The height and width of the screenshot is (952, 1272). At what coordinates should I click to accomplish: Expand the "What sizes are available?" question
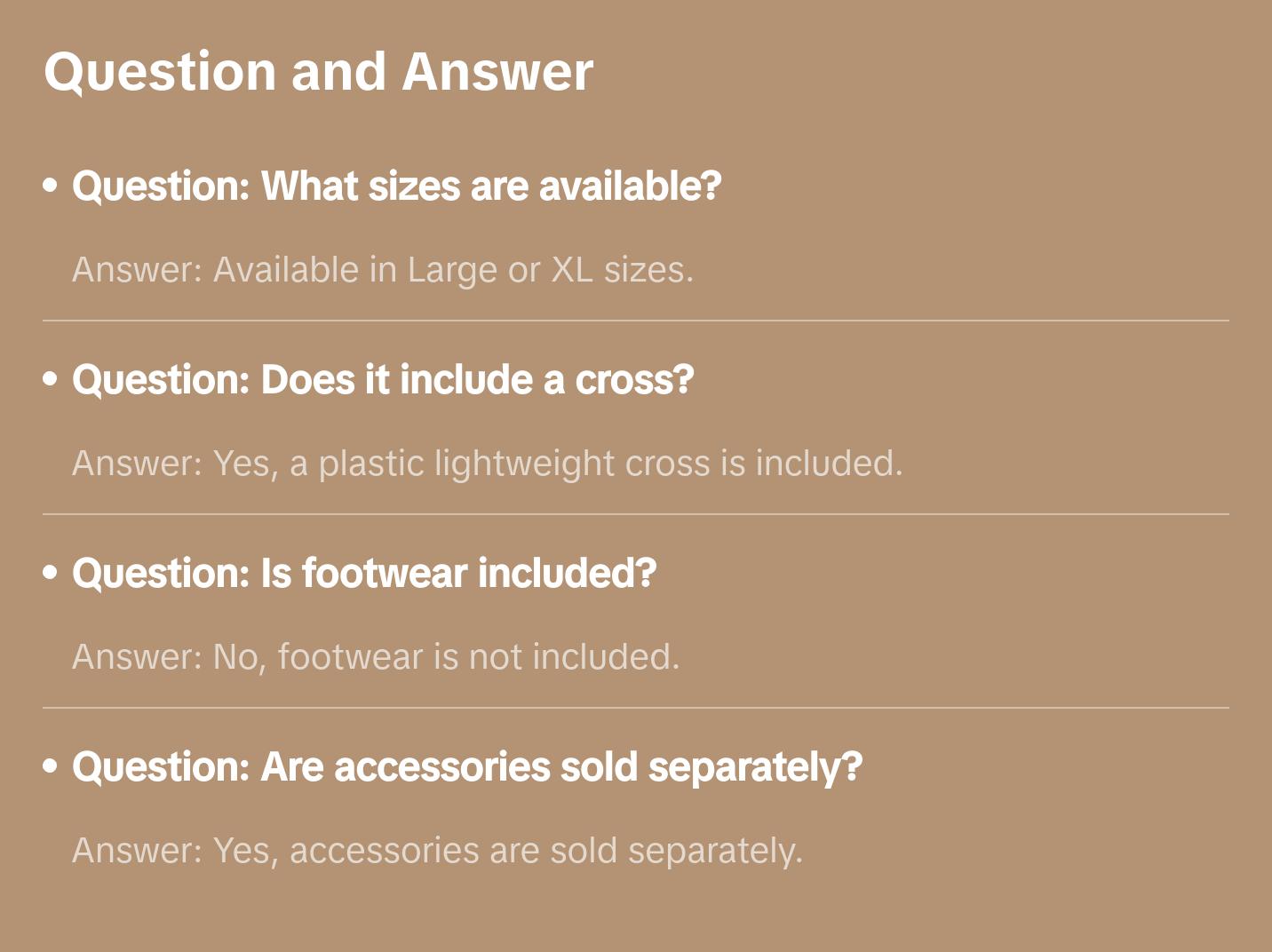coord(396,186)
